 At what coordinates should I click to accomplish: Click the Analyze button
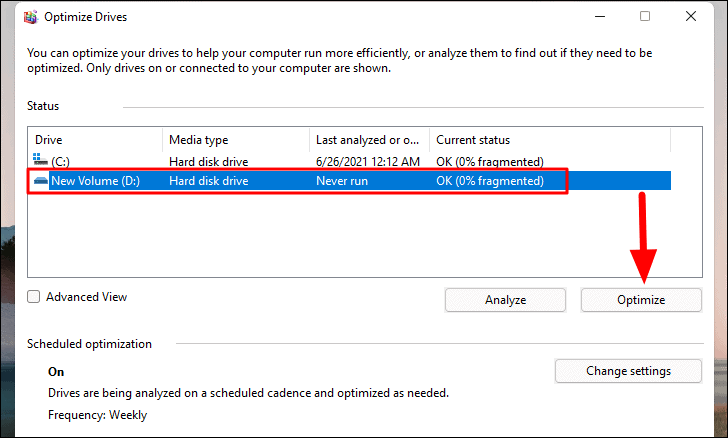[505, 300]
